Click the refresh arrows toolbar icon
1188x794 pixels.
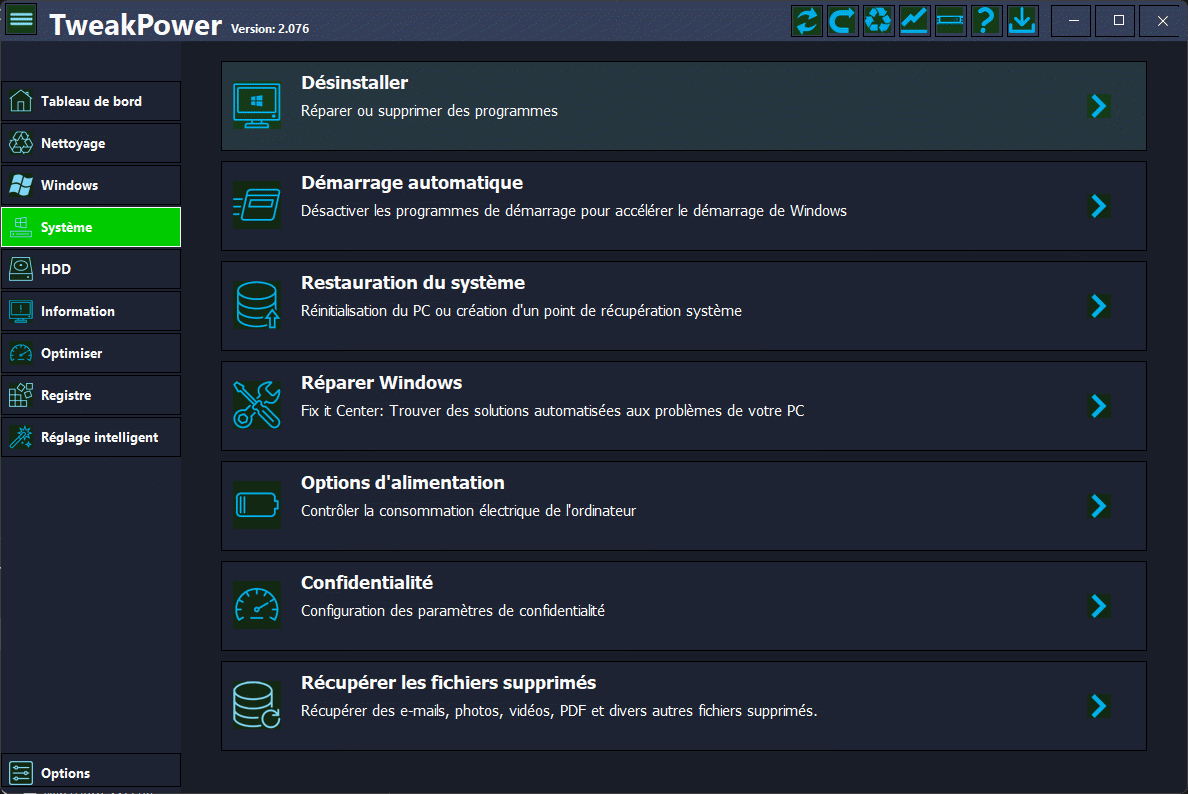(x=806, y=21)
